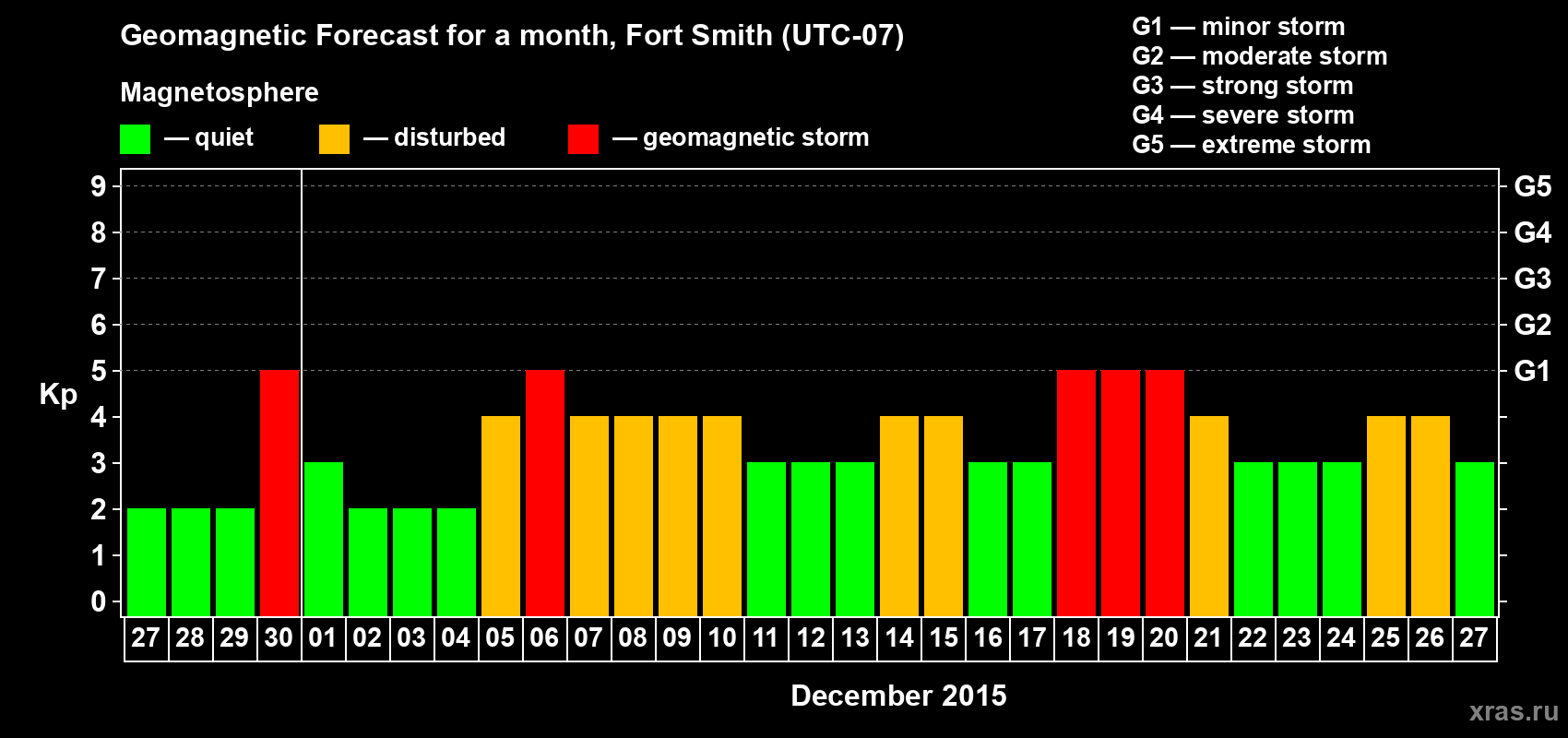Image resolution: width=1568 pixels, height=738 pixels.
Task: Click the Geomagnetic Forecast chart title
Action: pos(512,36)
